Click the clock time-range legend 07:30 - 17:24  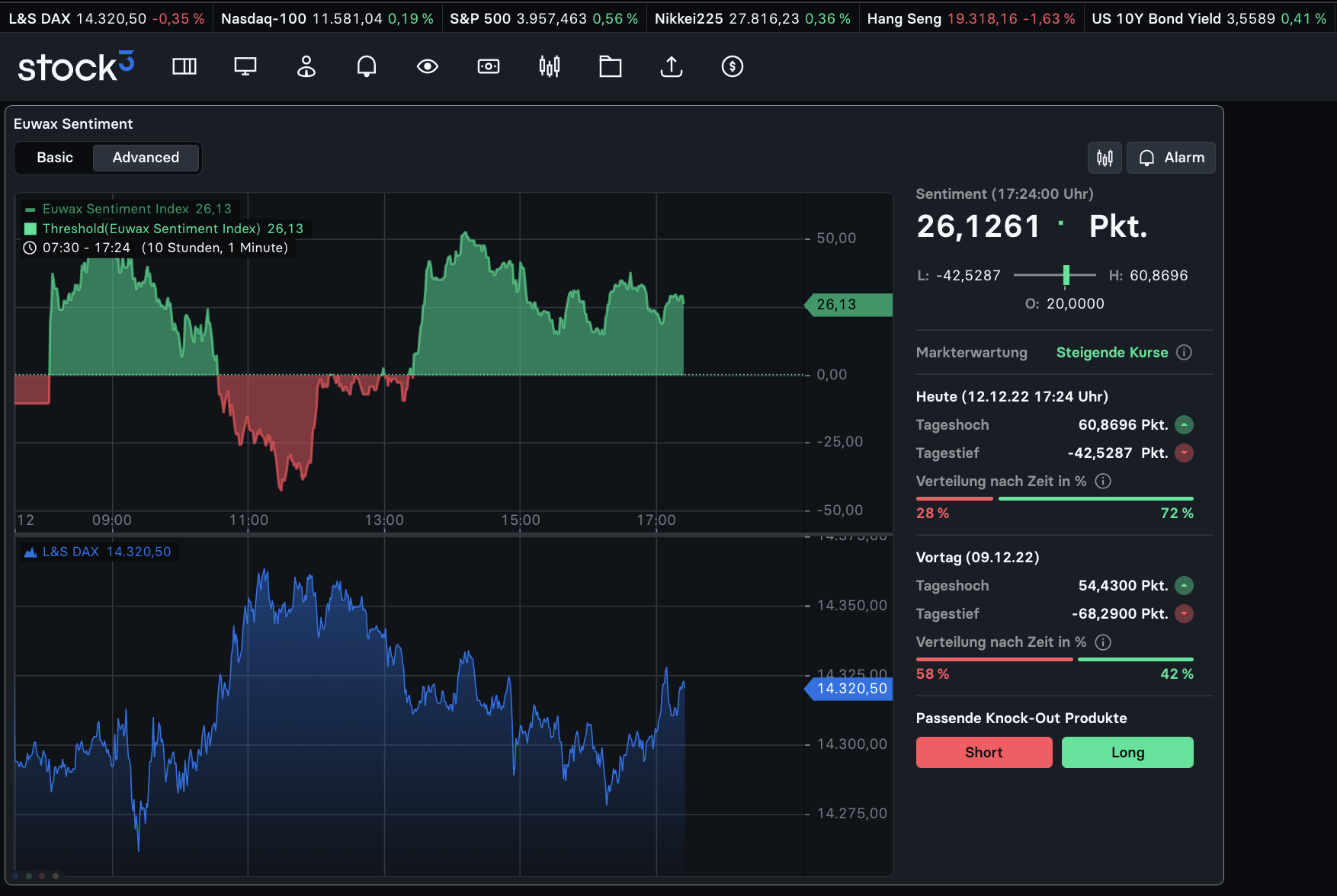(156, 248)
